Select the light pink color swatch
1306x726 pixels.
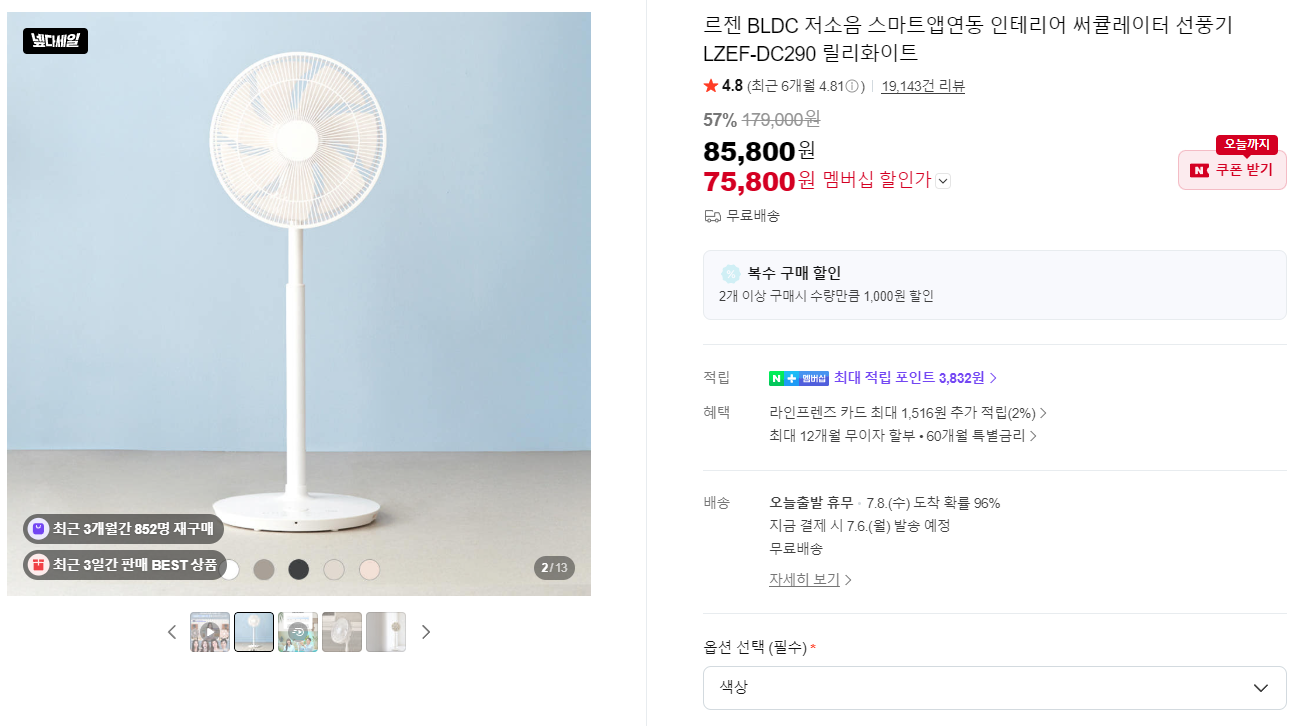370,570
